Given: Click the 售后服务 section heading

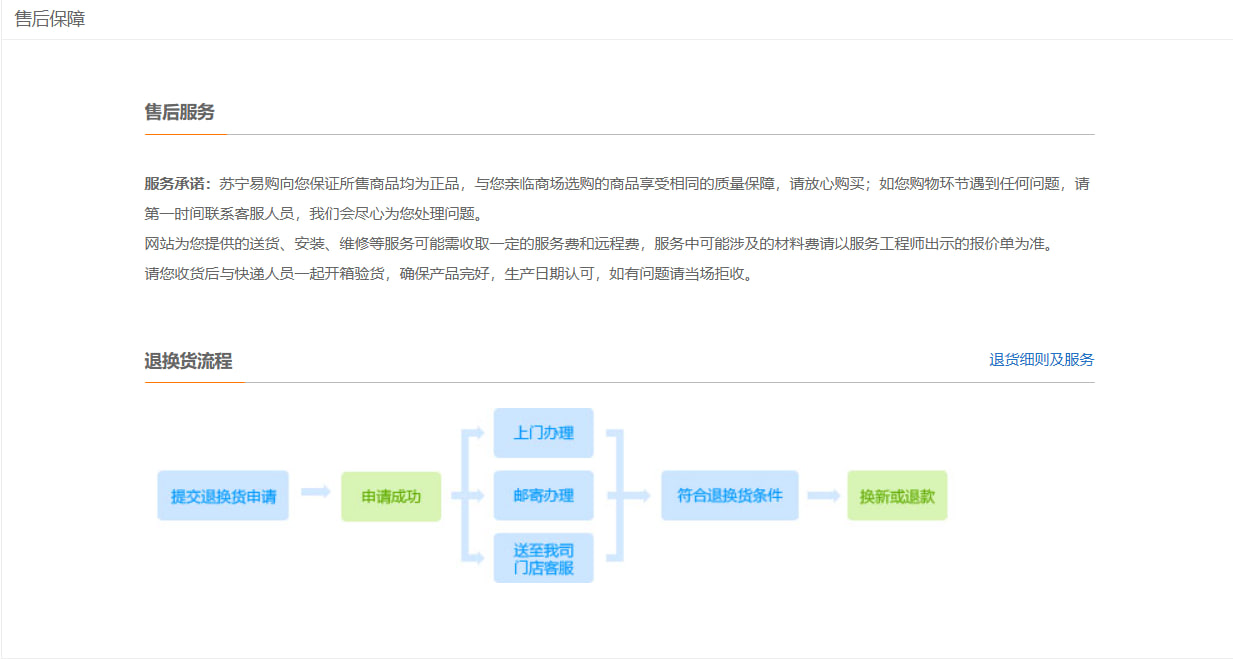Looking at the screenshot, I should (180, 112).
